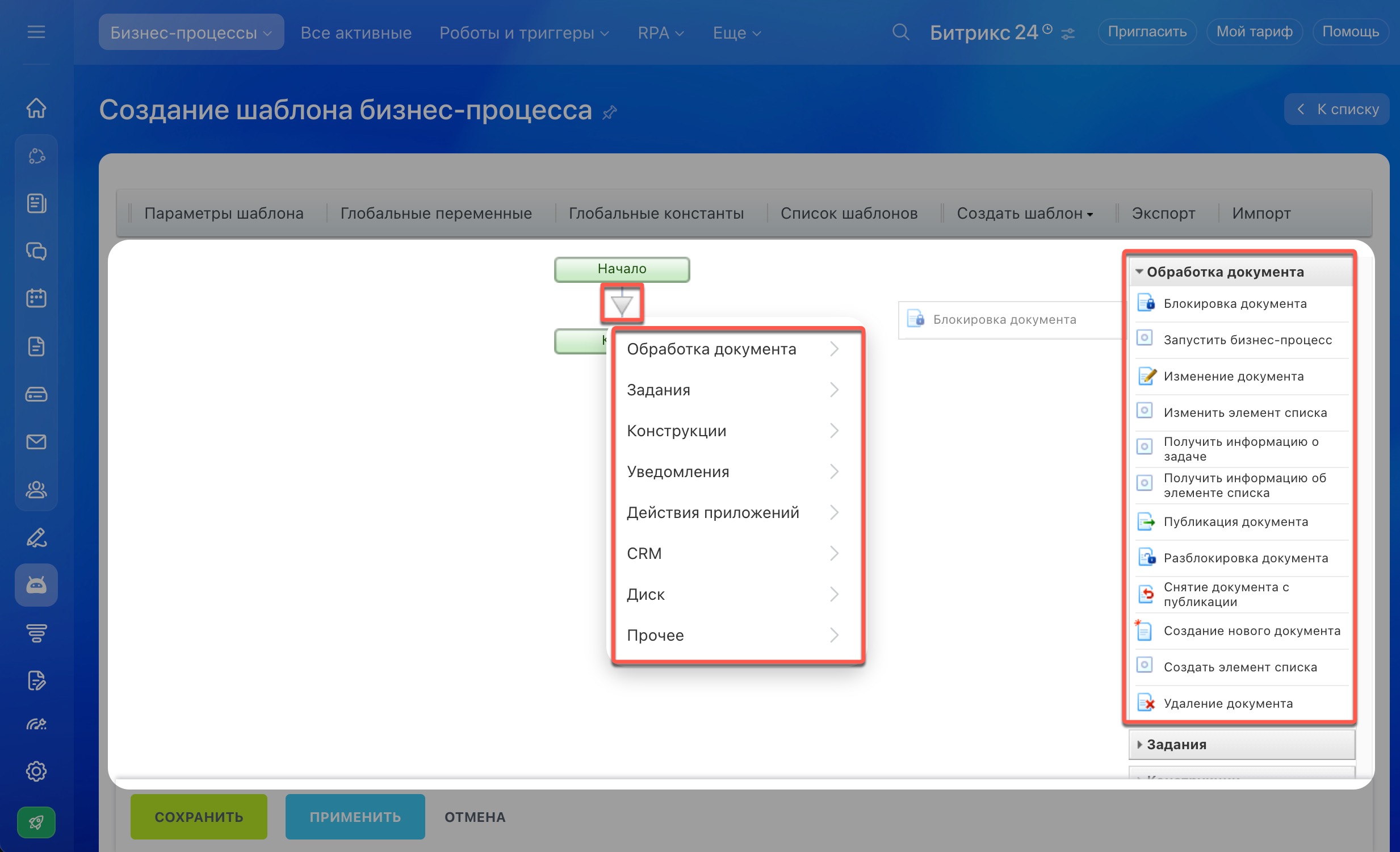1400x852 pixels.
Task: Open the workgroups people icon in sidebar
Action: click(36, 490)
